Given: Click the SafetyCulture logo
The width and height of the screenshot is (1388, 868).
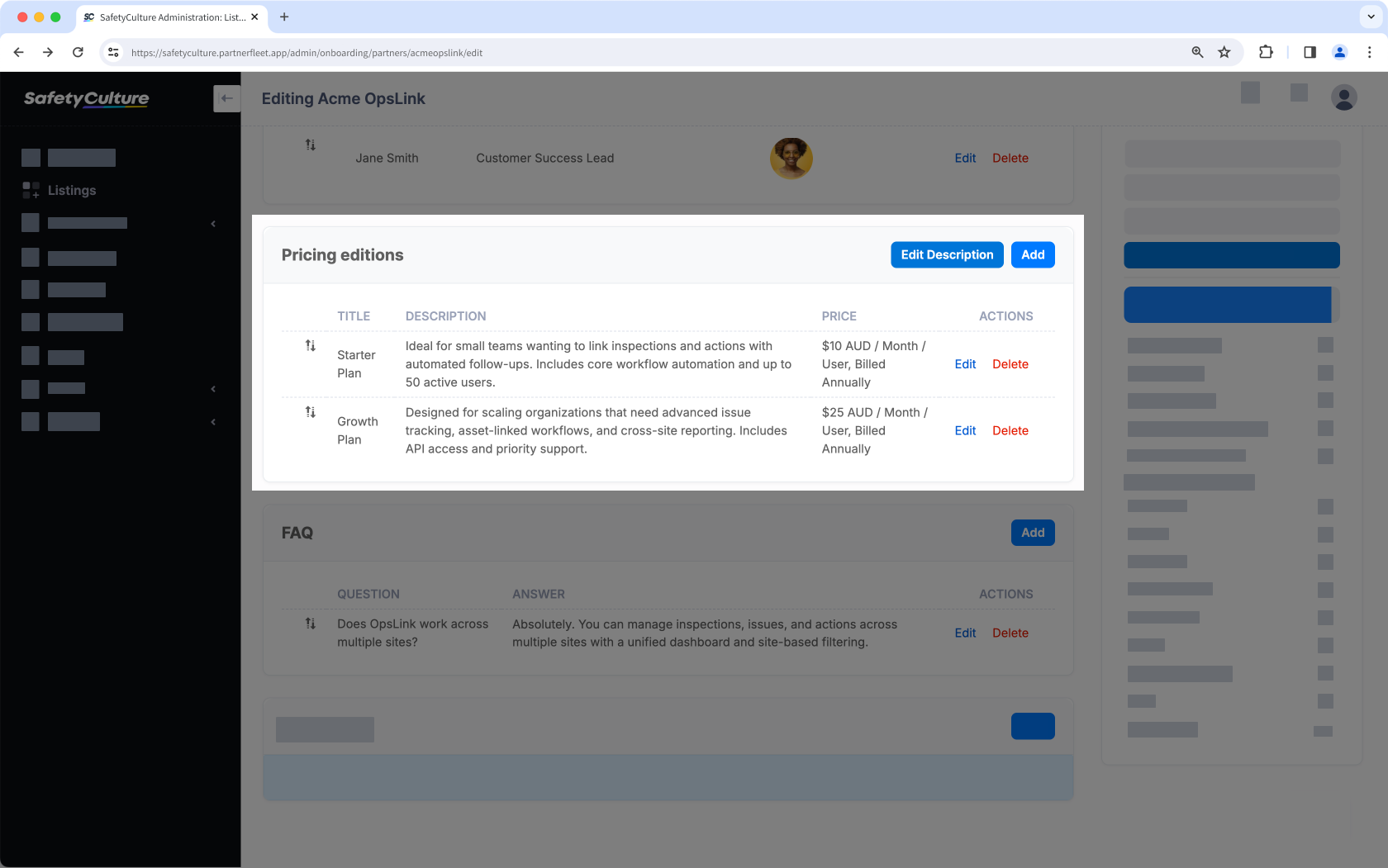Looking at the screenshot, I should coord(86,98).
